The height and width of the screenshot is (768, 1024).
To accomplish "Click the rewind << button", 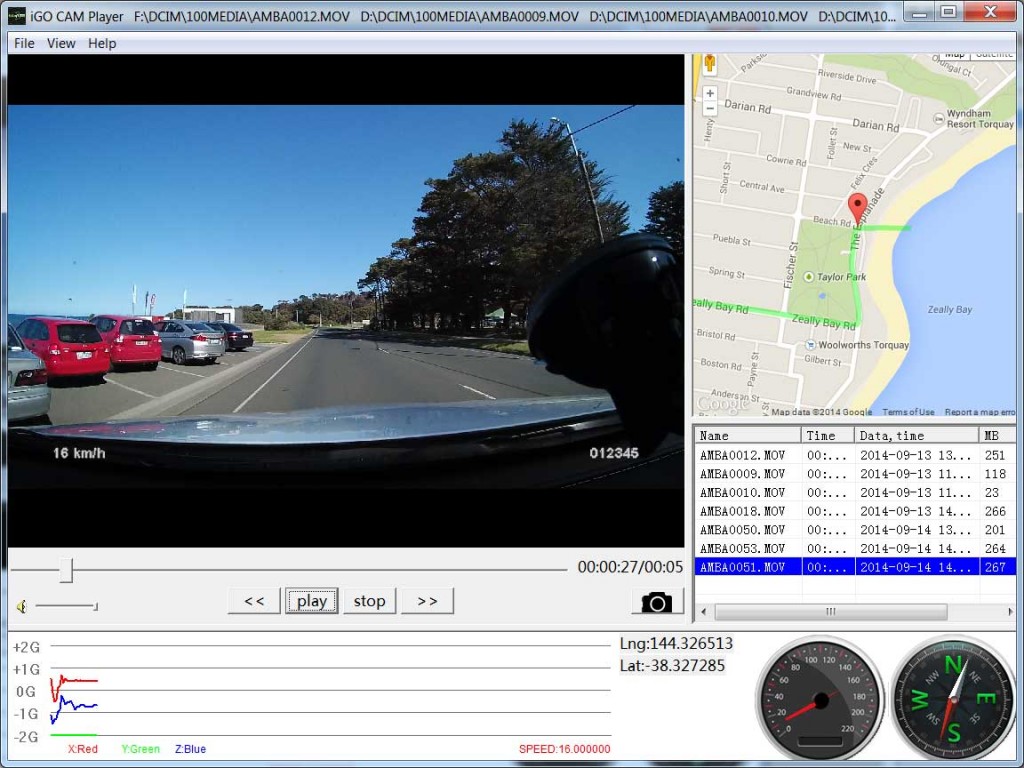I will point(254,601).
